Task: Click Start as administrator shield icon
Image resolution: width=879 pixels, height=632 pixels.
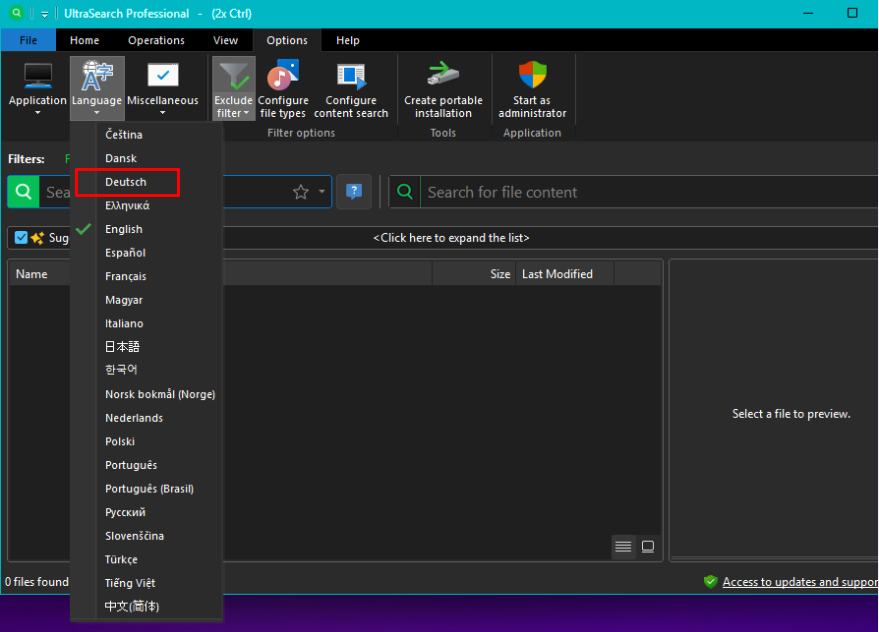Action: 532,77
